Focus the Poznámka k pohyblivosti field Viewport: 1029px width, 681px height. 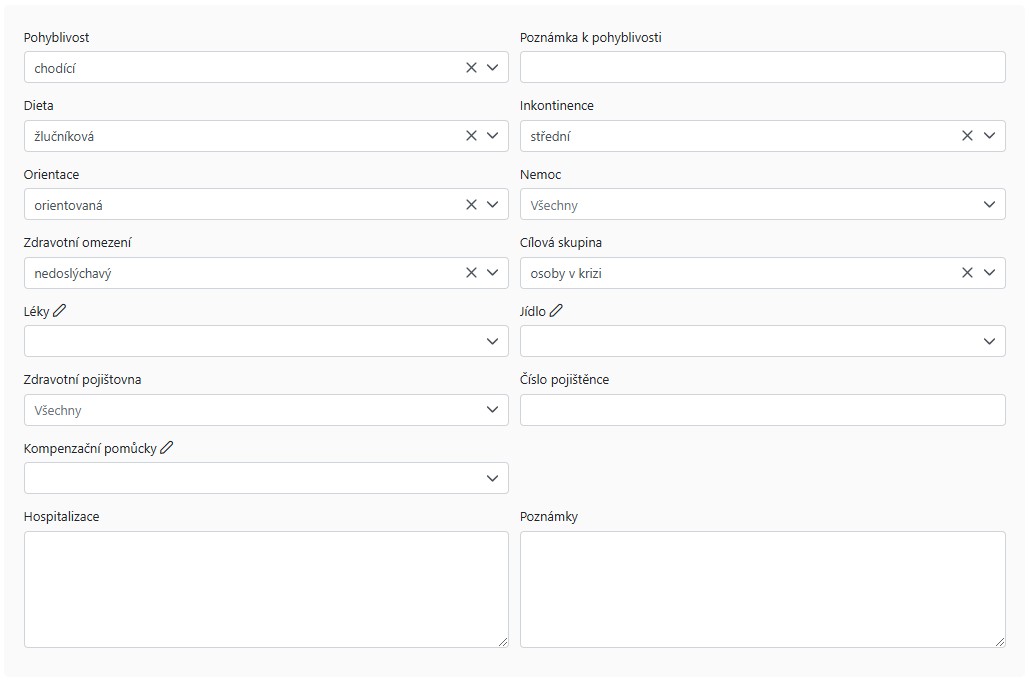[763, 68]
